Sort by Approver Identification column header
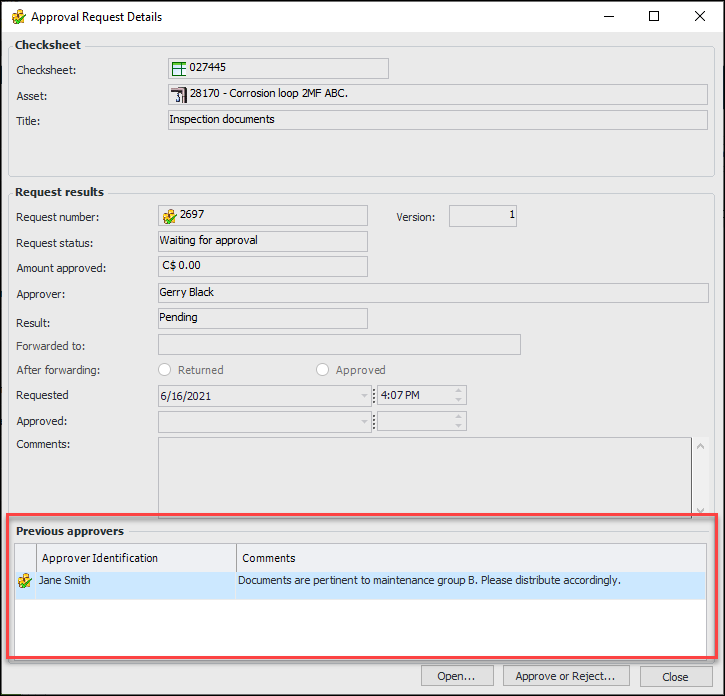Viewport: 725px width, 696px height. tap(137, 558)
